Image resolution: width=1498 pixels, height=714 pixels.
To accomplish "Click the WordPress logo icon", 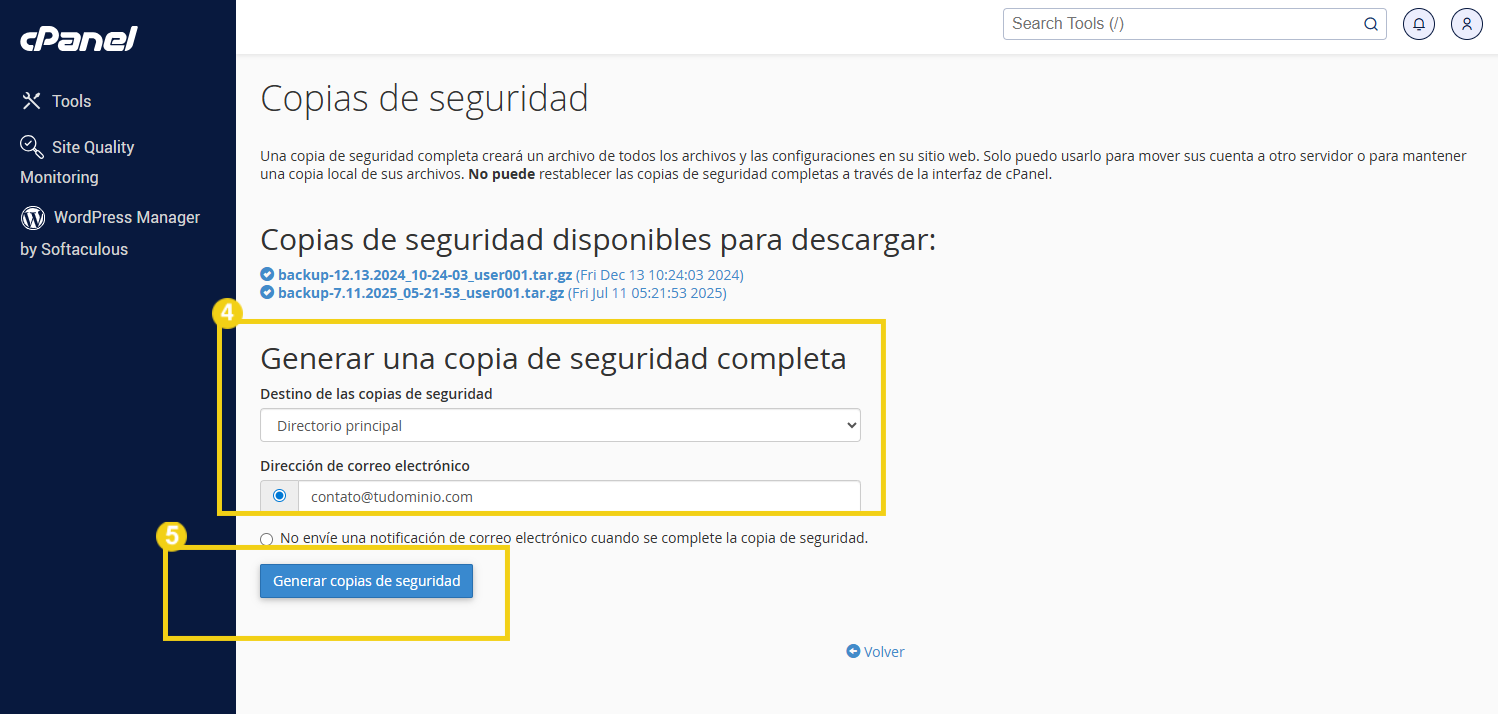I will (x=33, y=217).
